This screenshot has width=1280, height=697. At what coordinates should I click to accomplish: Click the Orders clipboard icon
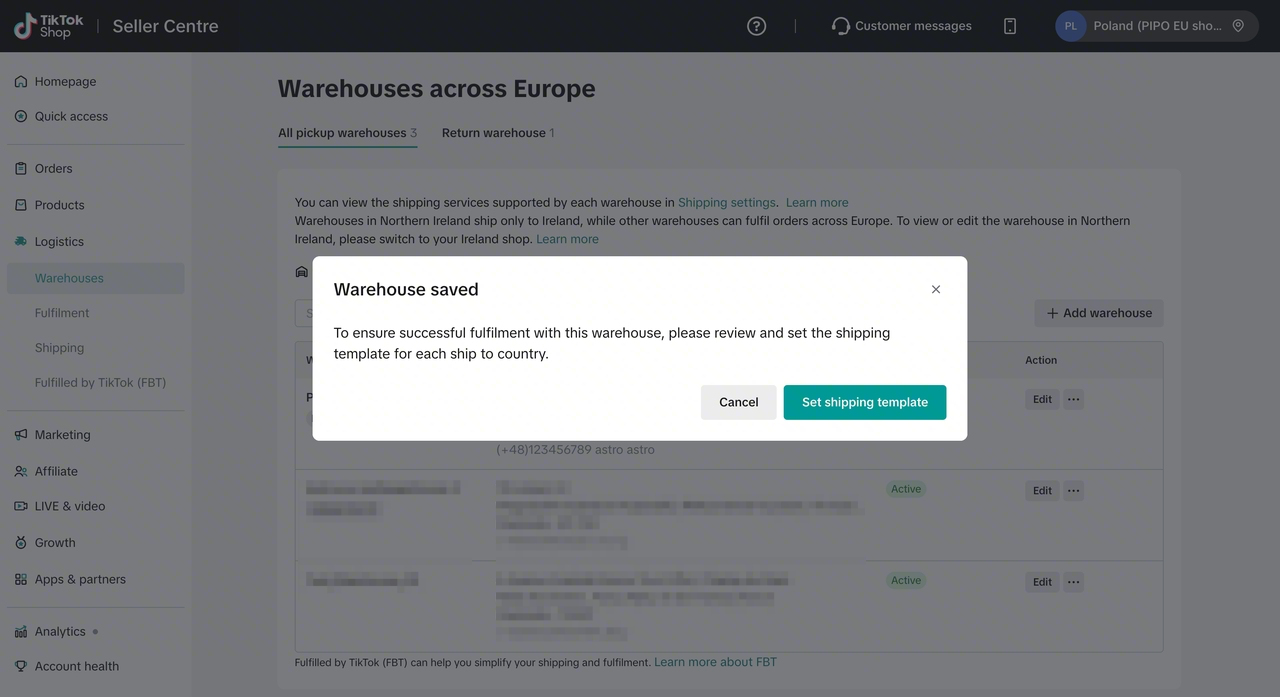(21, 169)
